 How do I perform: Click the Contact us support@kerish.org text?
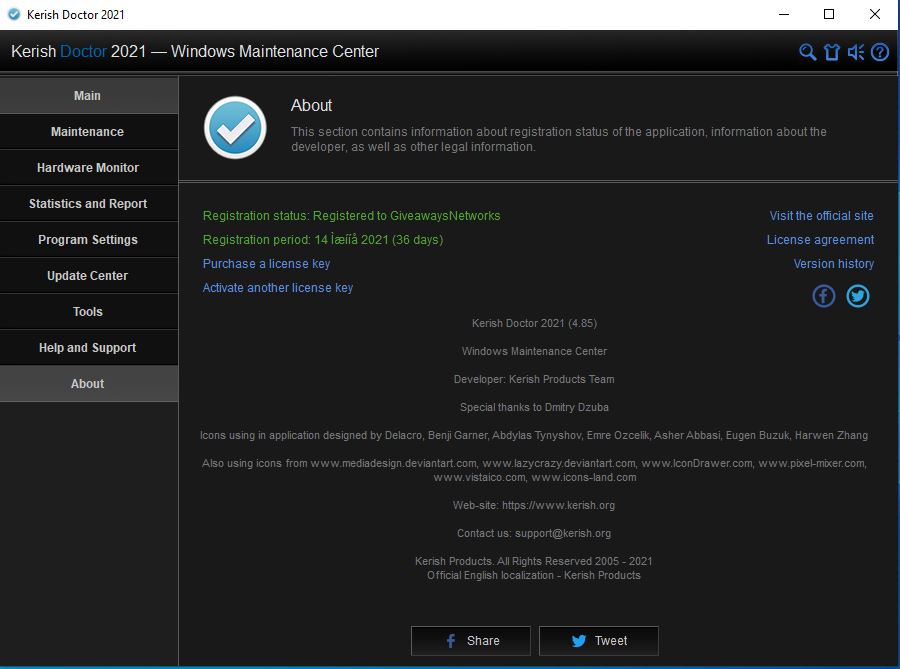click(534, 534)
